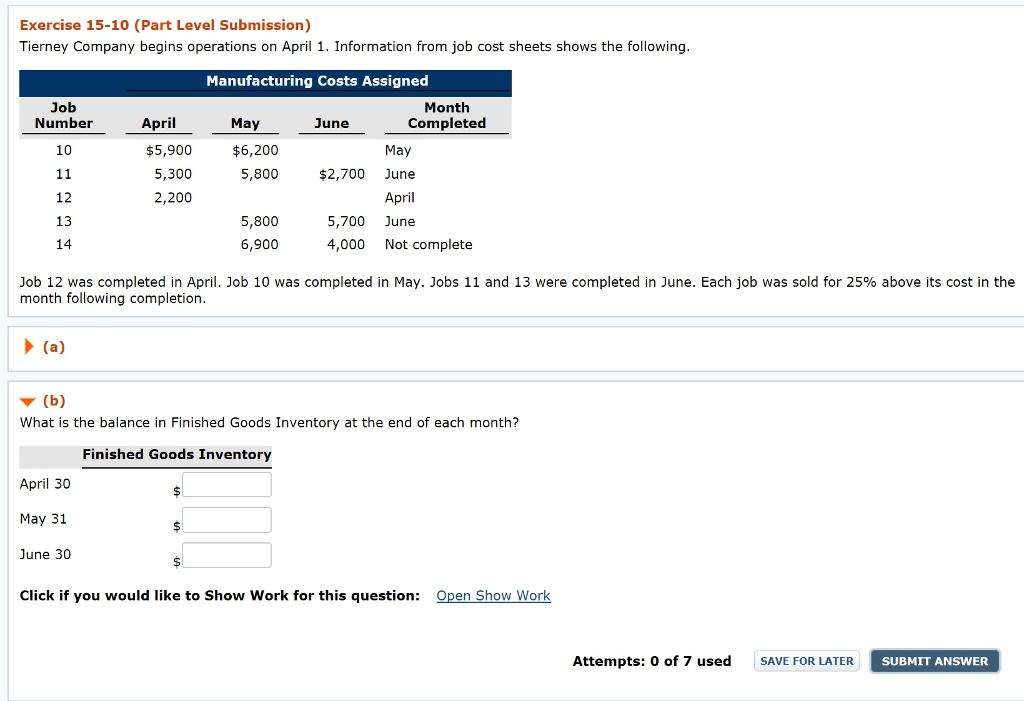This screenshot has width=1024, height=701.
Task: Expand the part (a) section triangle
Action: coord(29,347)
